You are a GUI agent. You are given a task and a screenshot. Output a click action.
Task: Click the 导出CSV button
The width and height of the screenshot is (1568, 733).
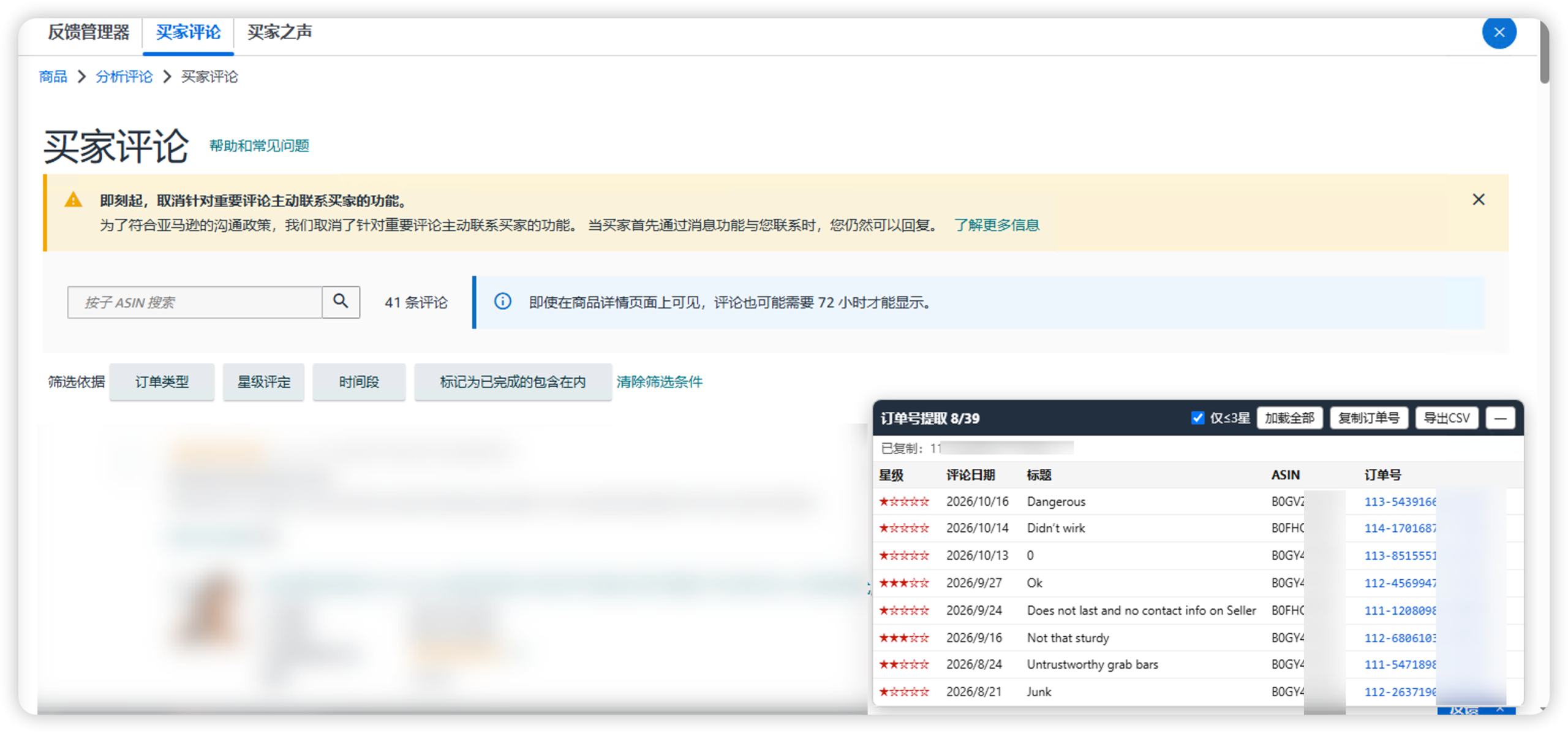[x=1446, y=419]
